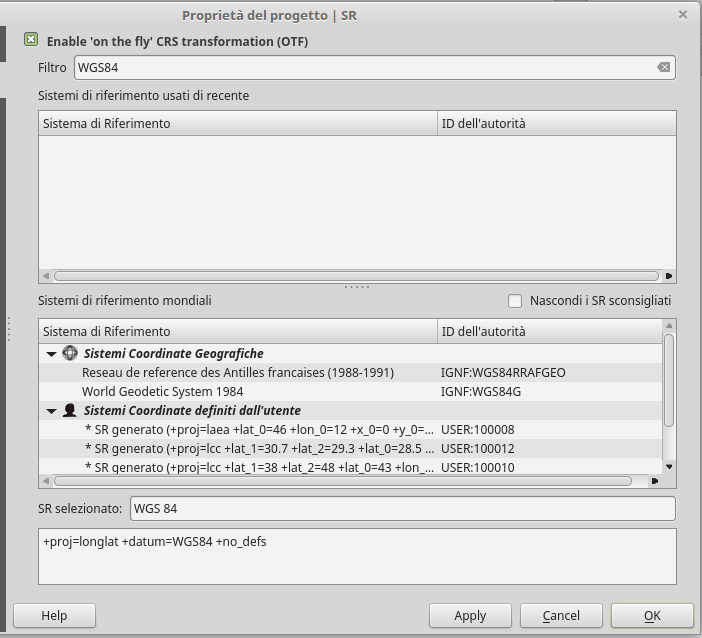Click the Apply button

(x=470, y=616)
